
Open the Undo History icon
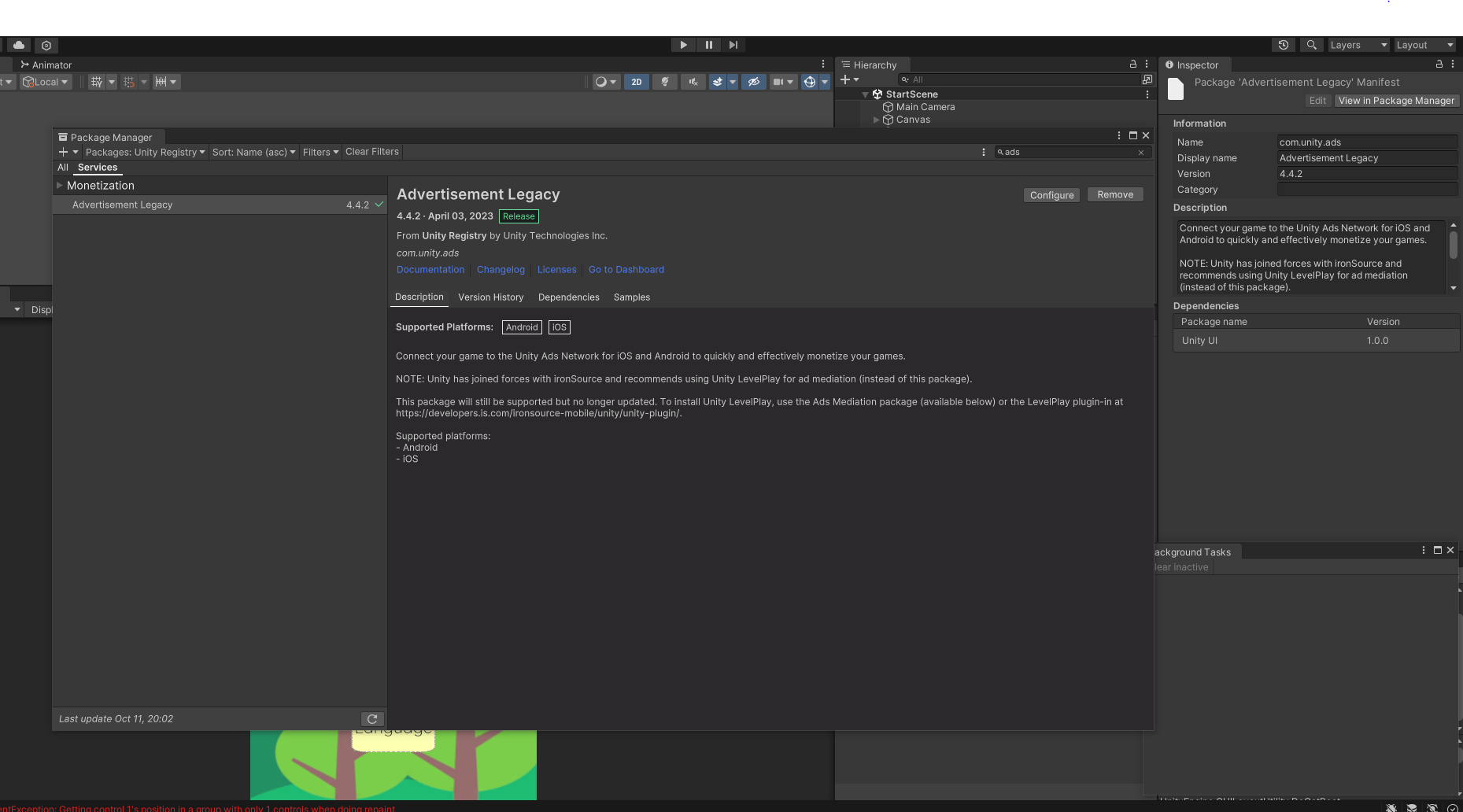click(x=1284, y=45)
